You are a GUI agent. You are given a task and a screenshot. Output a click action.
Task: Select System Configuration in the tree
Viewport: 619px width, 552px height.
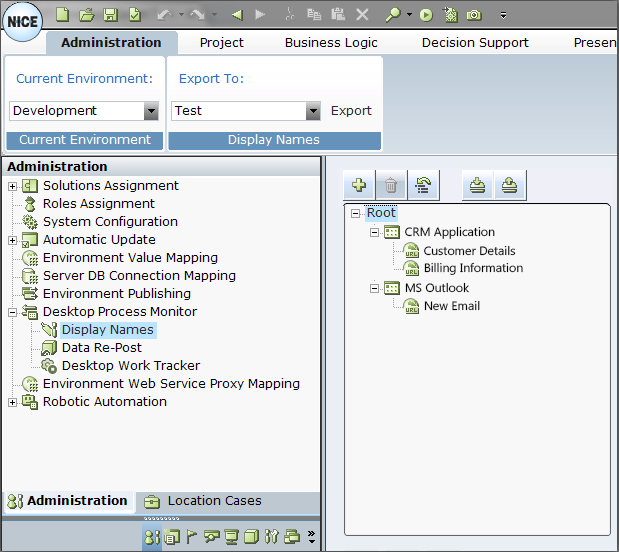(x=110, y=222)
